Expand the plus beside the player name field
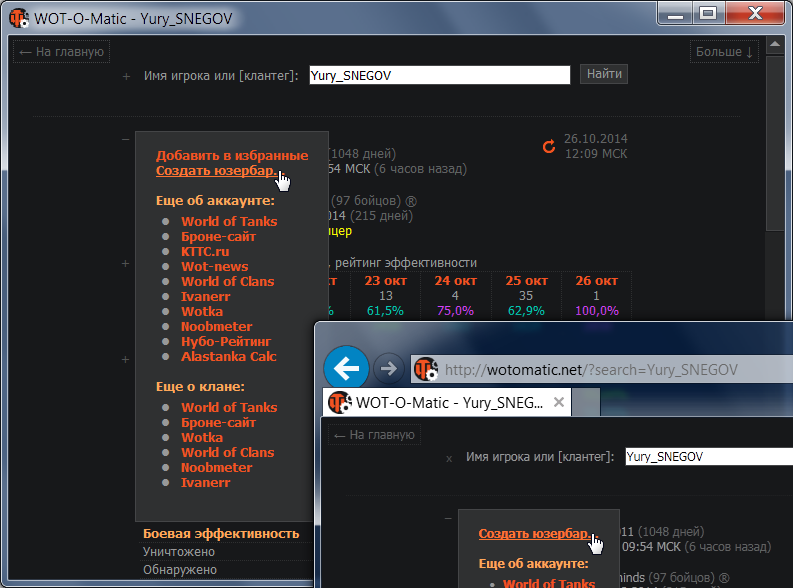This screenshot has height=588, width=793. 126,76
